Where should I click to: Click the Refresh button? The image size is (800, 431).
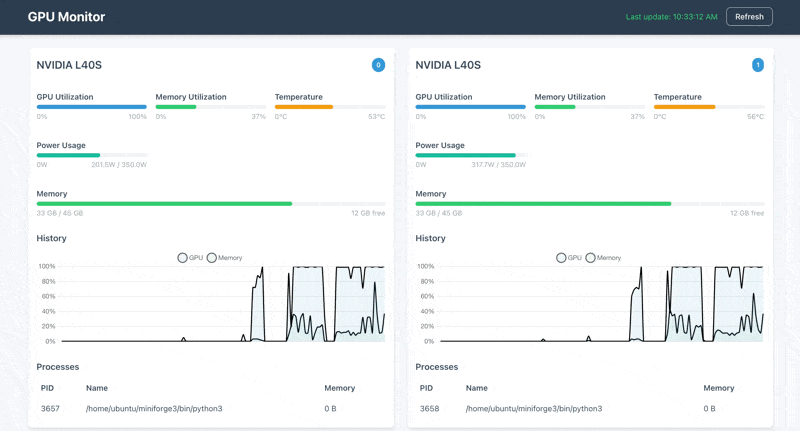pos(749,16)
